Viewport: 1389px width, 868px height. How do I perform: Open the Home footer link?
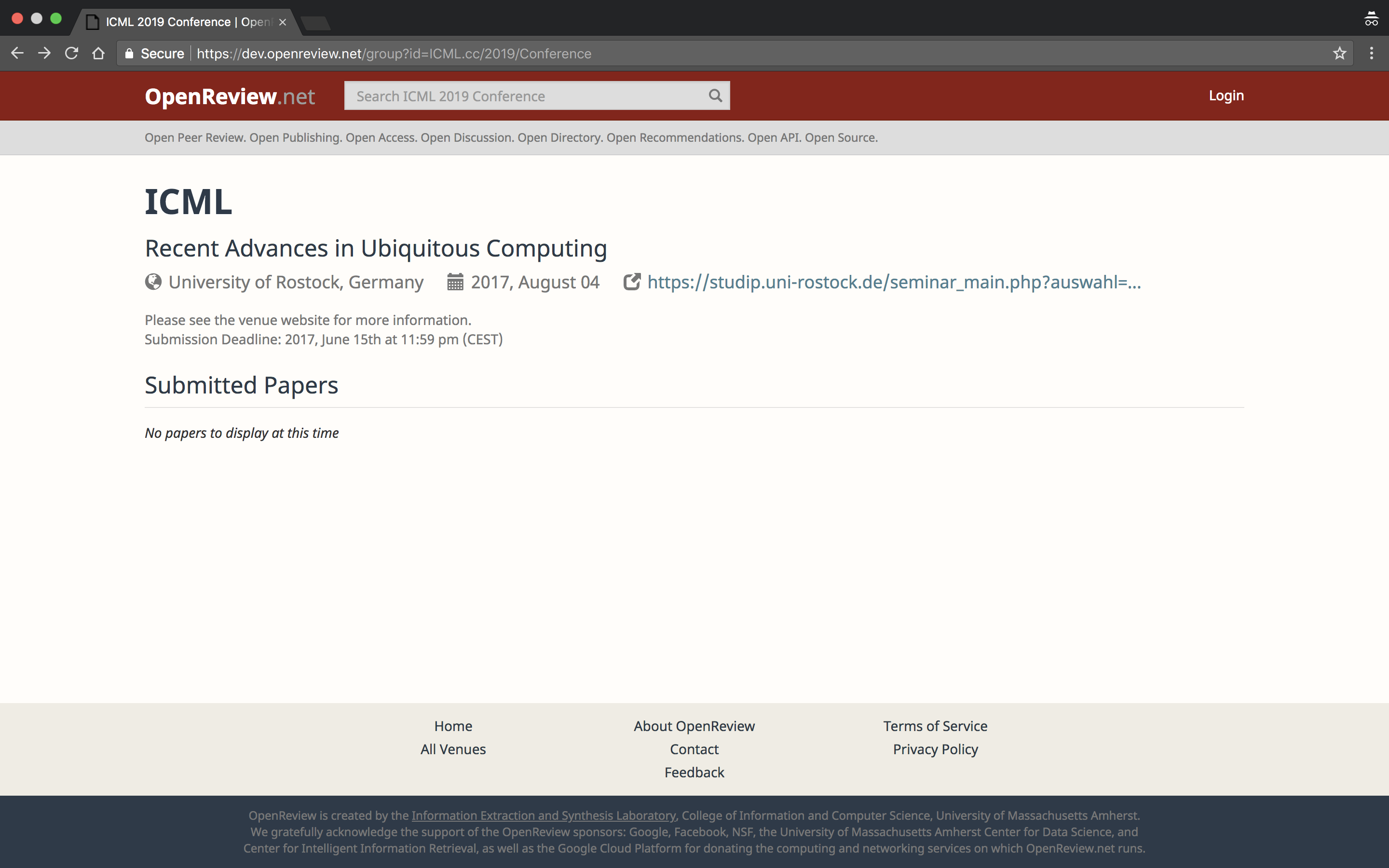453,726
